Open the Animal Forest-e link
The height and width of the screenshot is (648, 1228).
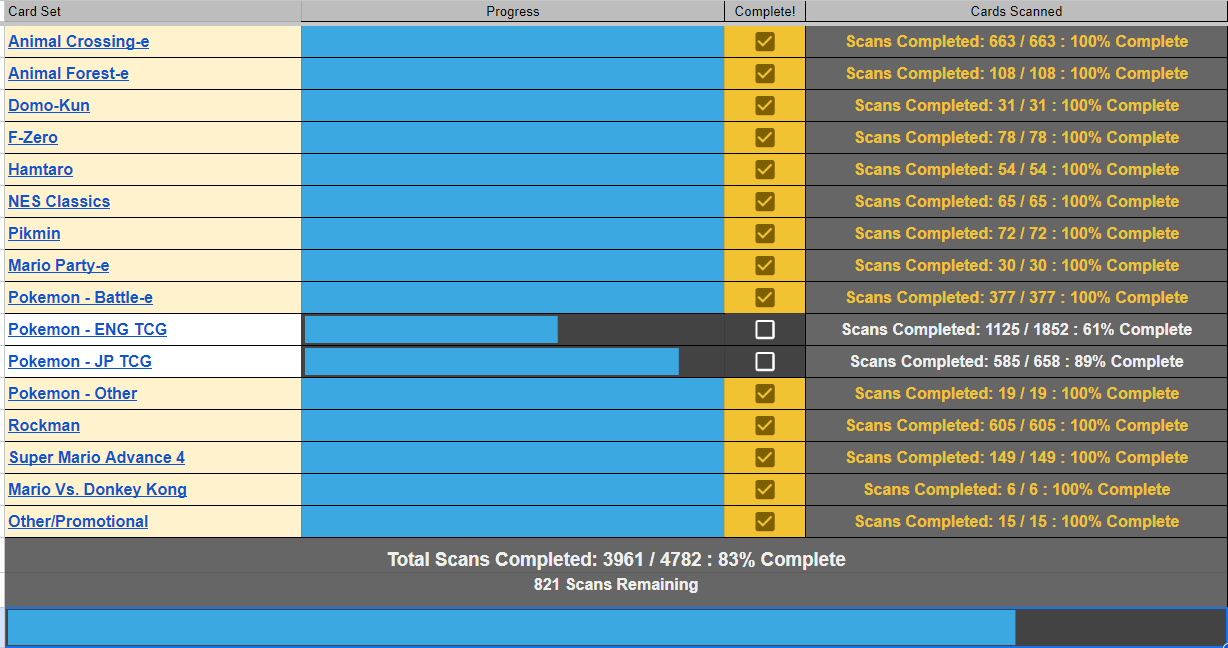[x=68, y=73]
